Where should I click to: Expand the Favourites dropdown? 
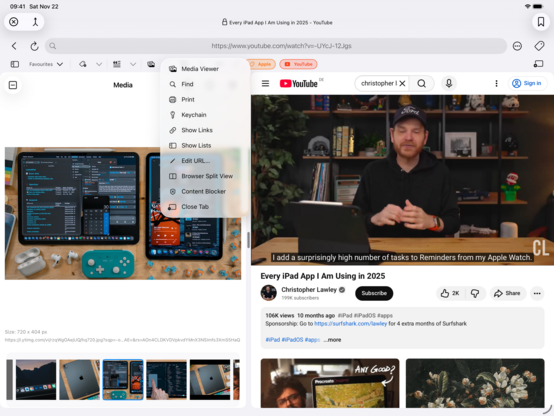point(46,64)
